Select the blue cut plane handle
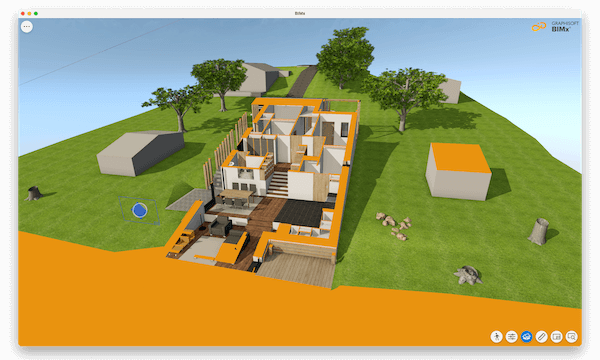 139,210
